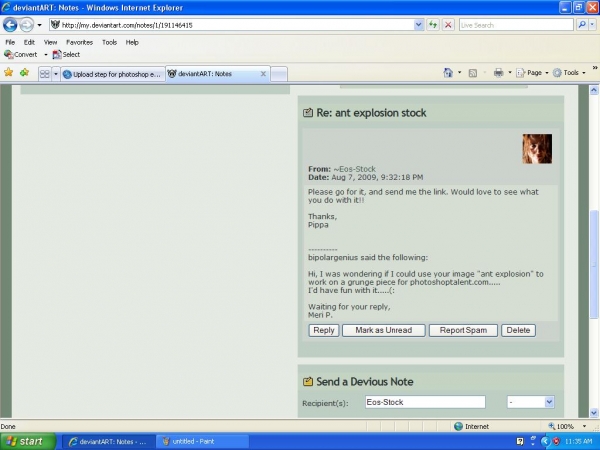The height and width of the screenshot is (450, 600).
Task: Switch to Upload step for photoshop tab
Action: click(113, 74)
